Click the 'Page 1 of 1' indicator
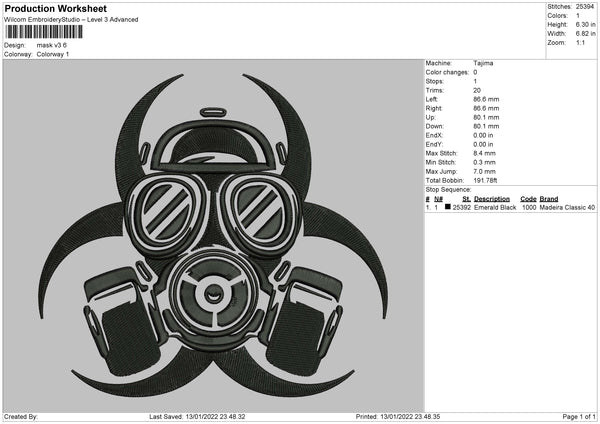Screen dimensions: 600x424 click(579, 417)
